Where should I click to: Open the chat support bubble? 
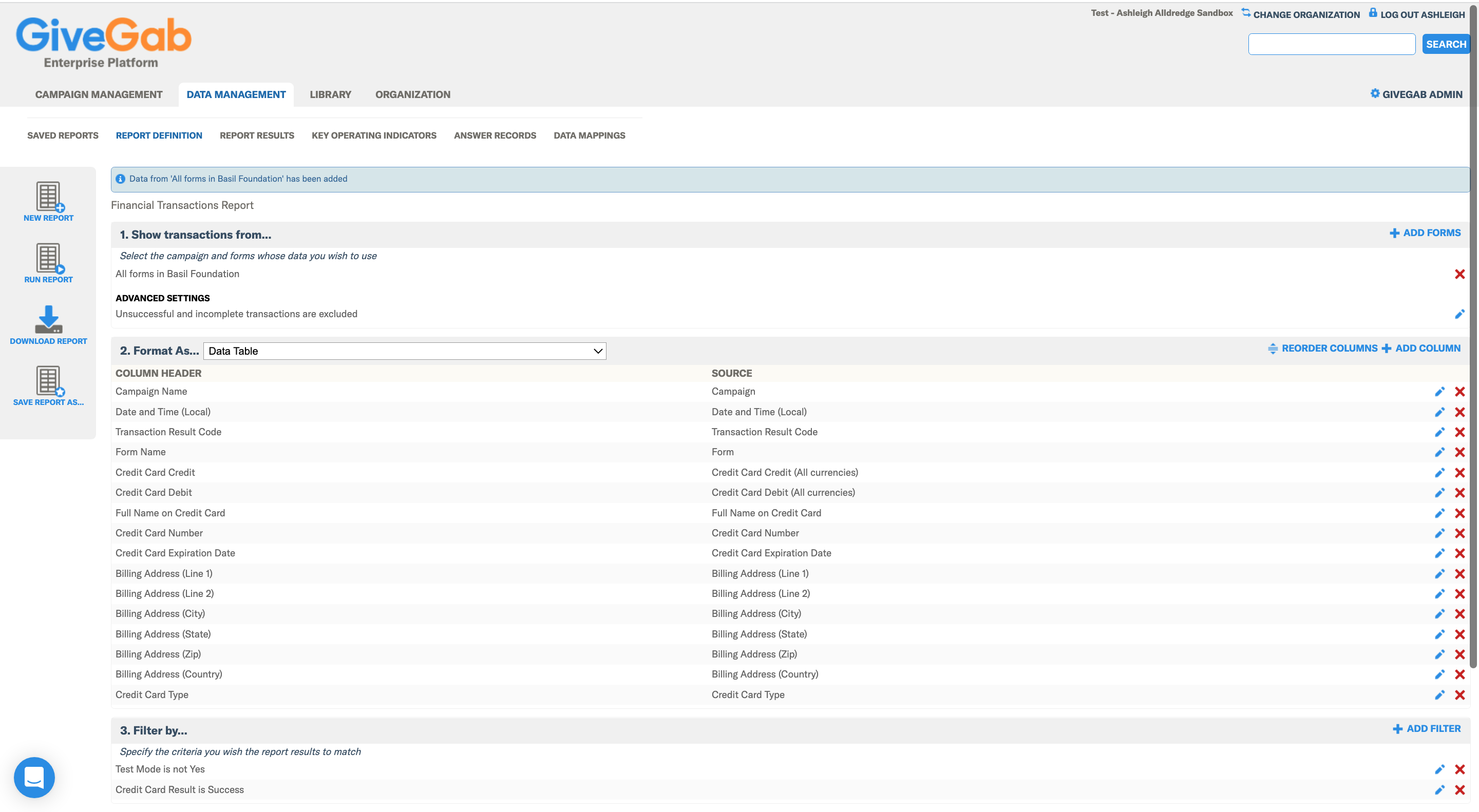34,778
